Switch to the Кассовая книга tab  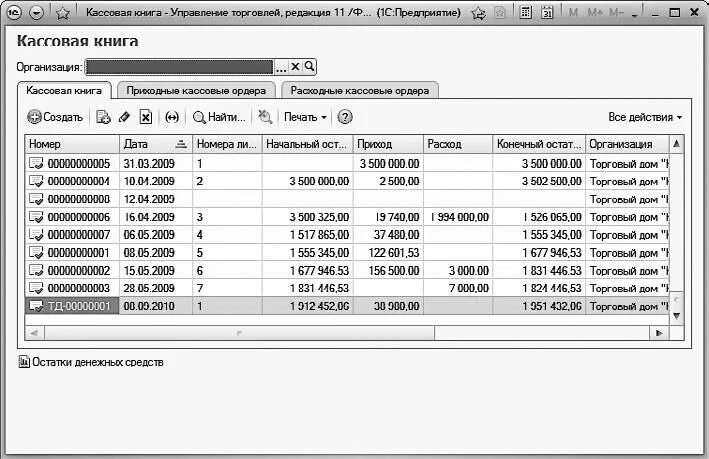pyautogui.click(x=64, y=90)
